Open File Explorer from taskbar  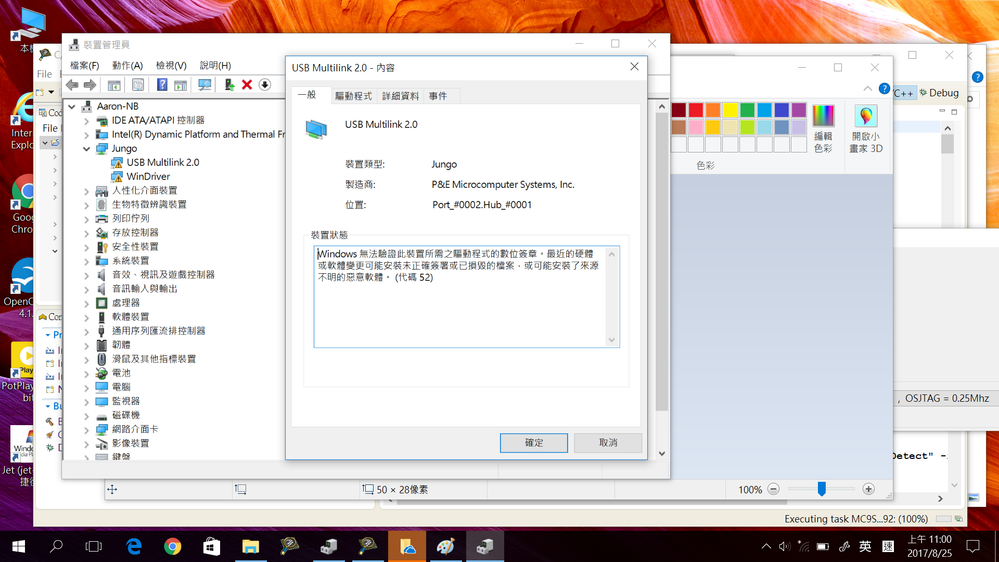(x=250, y=546)
